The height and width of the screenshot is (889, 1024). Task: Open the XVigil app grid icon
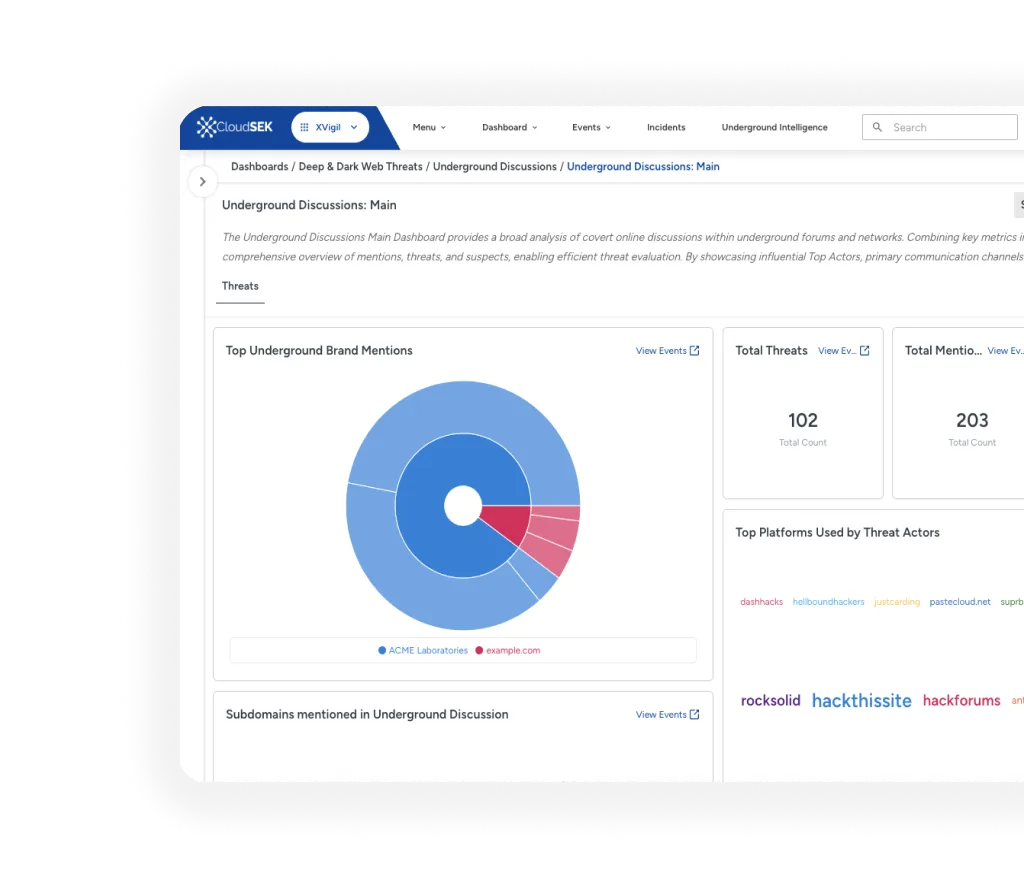pyautogui.click(x=303, y=127)
